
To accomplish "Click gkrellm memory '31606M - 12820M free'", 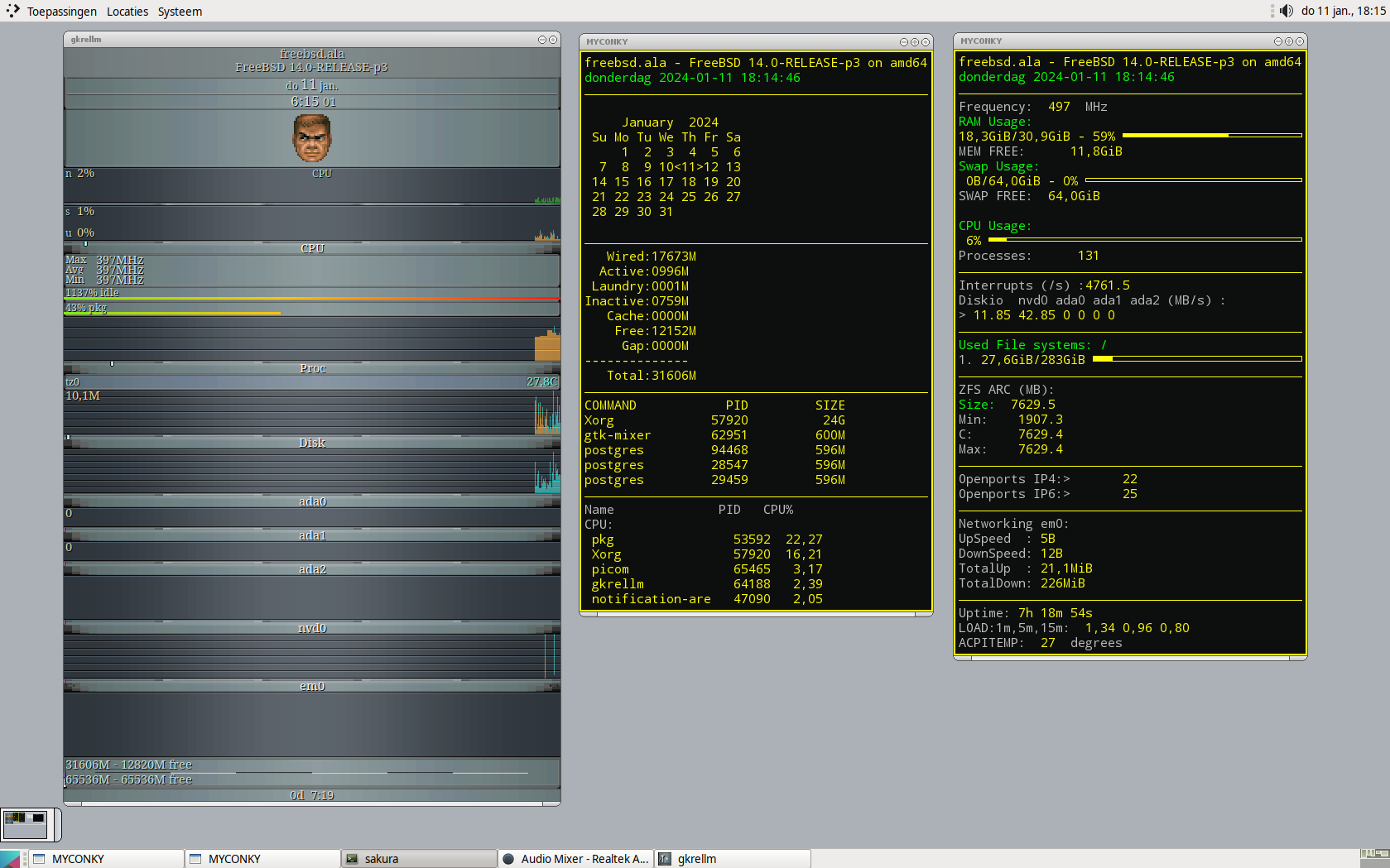I will [x=128, y=765].
